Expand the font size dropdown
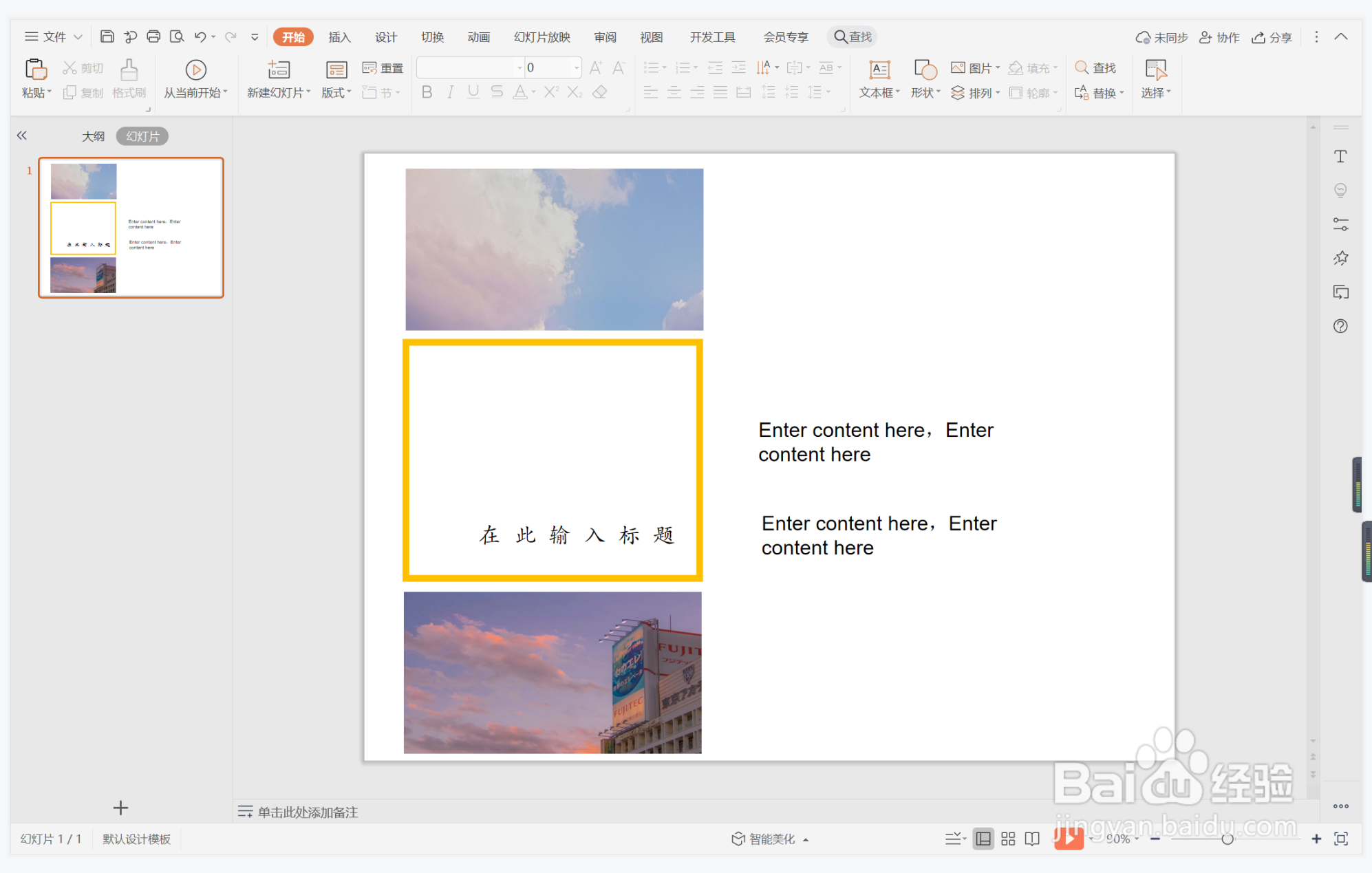This screenshot has width=1372, height=873. [577, 67]
